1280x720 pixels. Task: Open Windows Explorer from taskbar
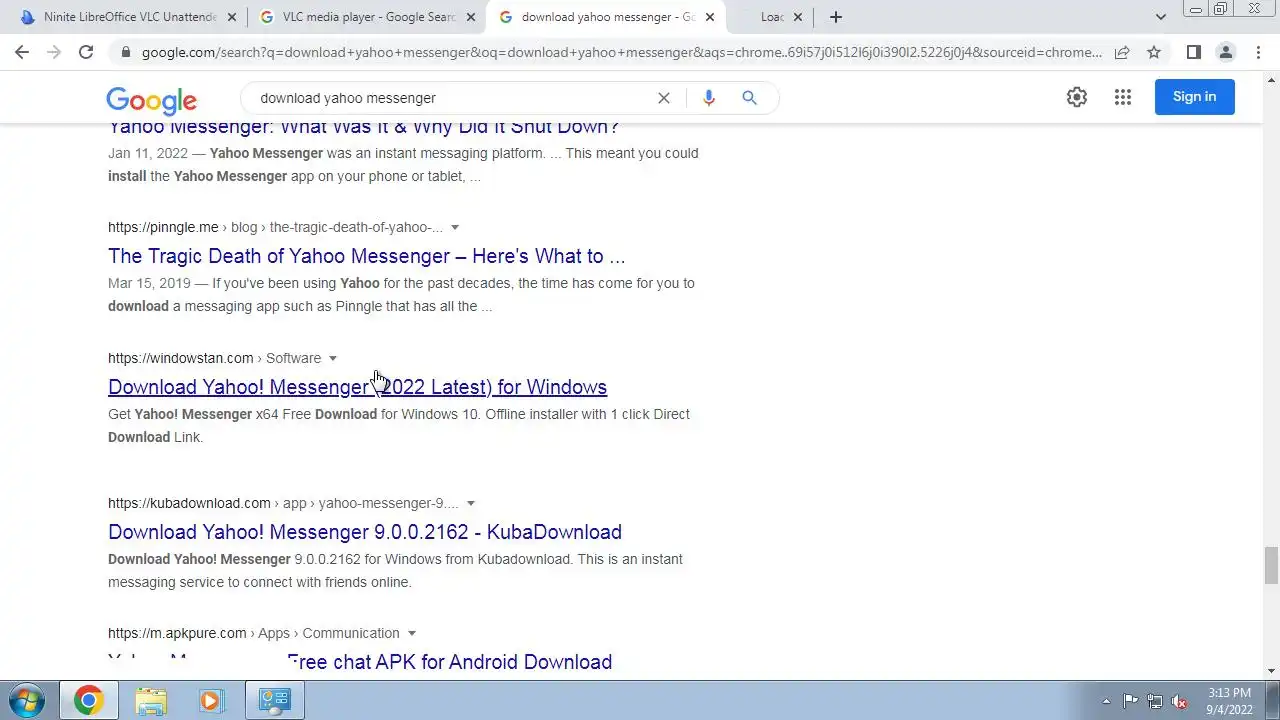(x=151, y=701)
